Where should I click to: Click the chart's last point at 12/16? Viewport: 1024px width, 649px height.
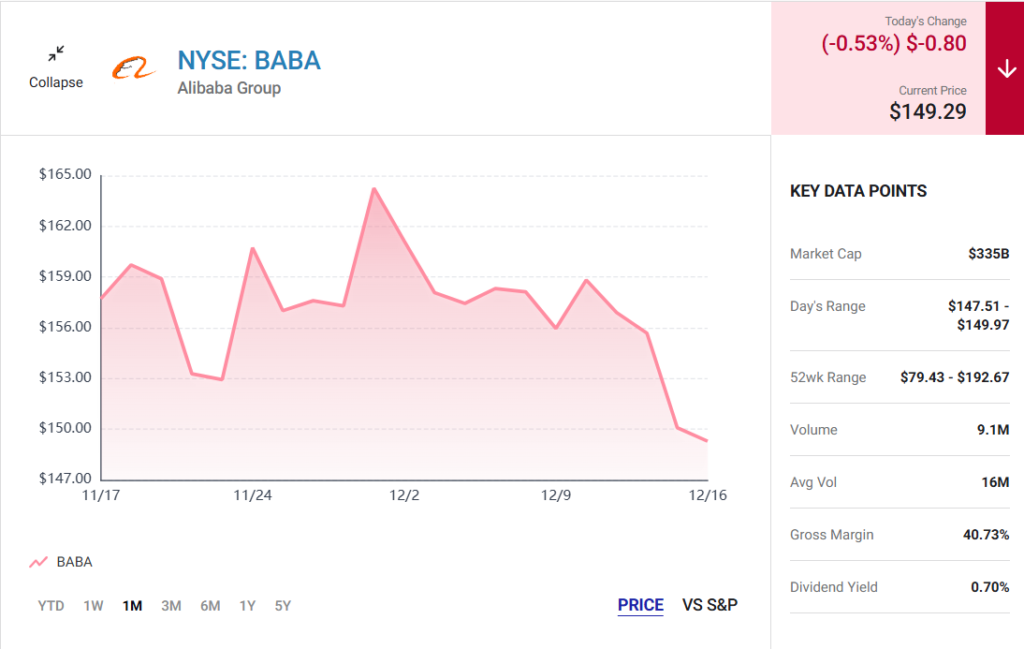[x=707, y=441]
